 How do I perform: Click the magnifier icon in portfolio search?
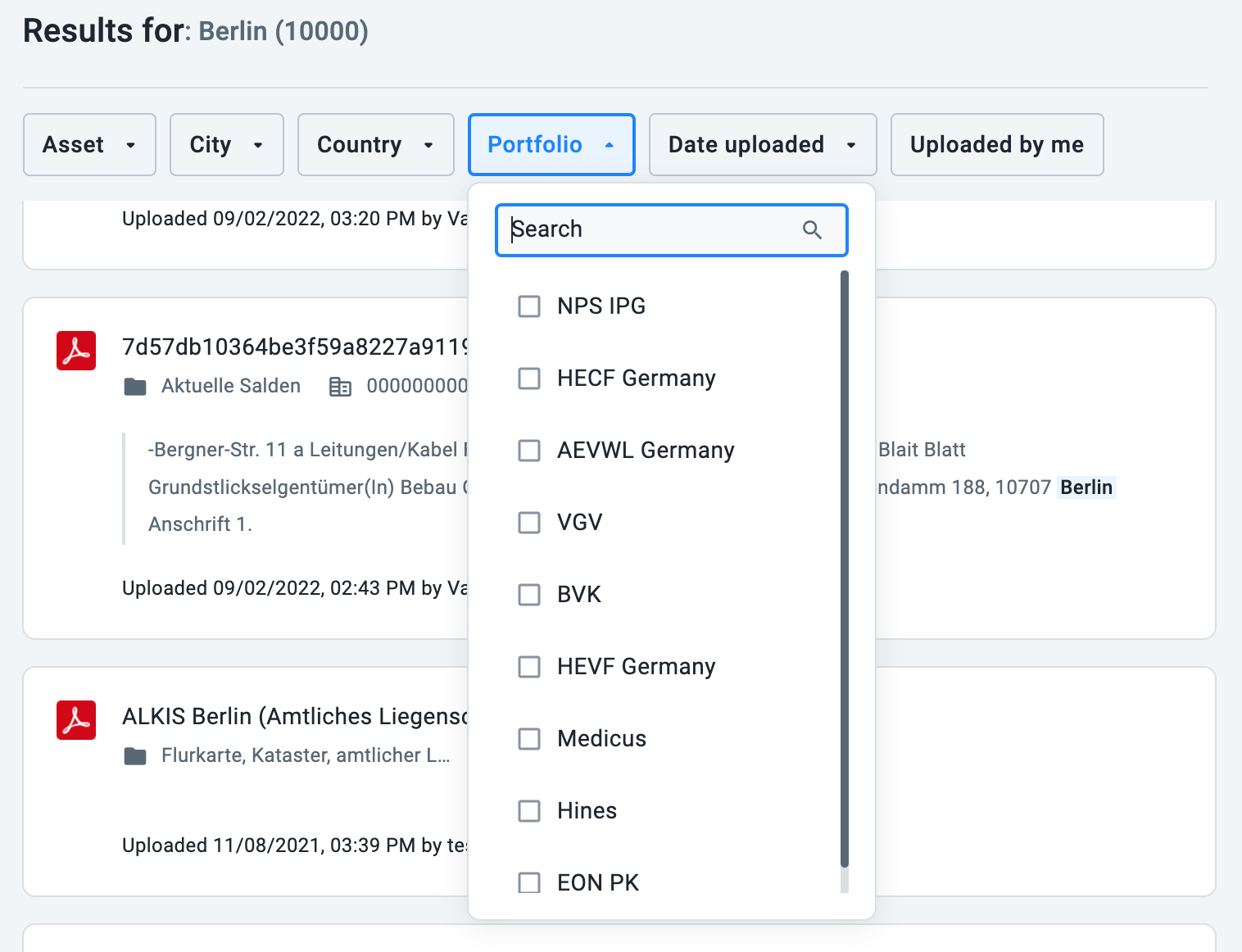pos(812,230)
